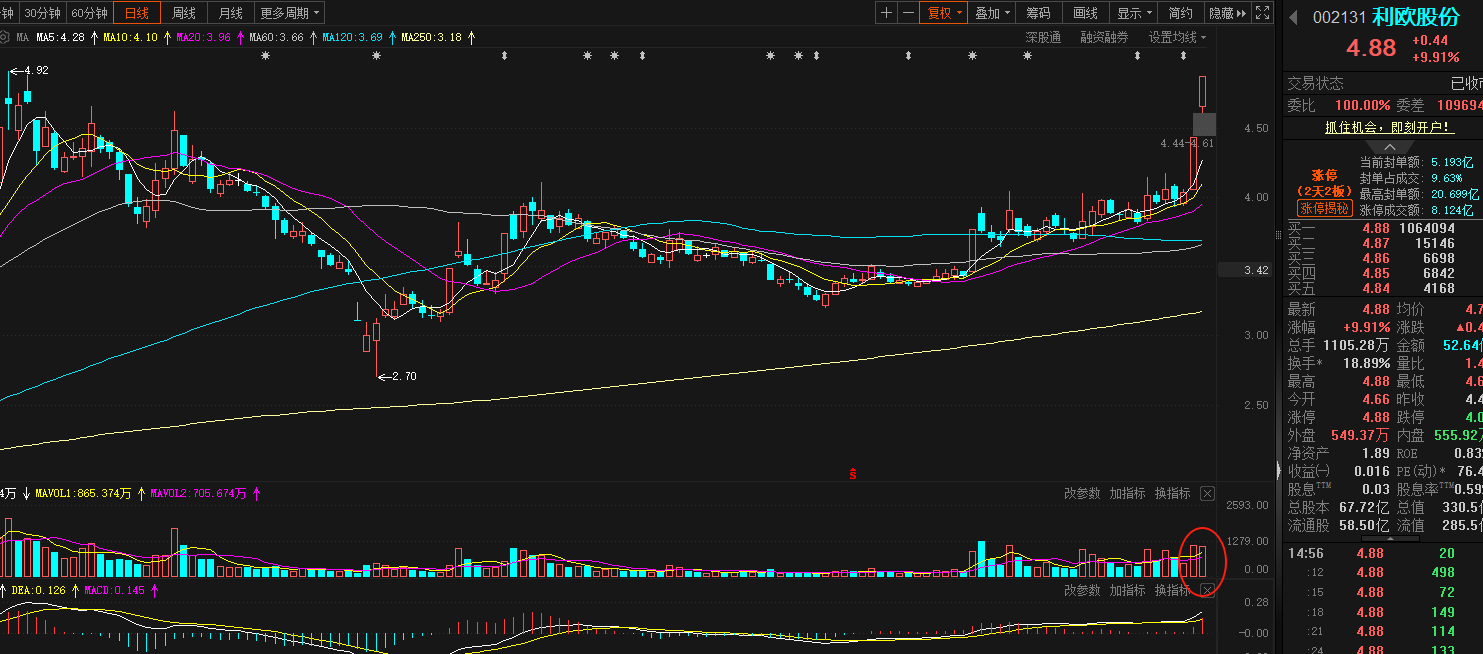The height and width of the screenshot is (654, 1483).
Task: Click 隐藏 to hide the side panel
Action: 1228,13
